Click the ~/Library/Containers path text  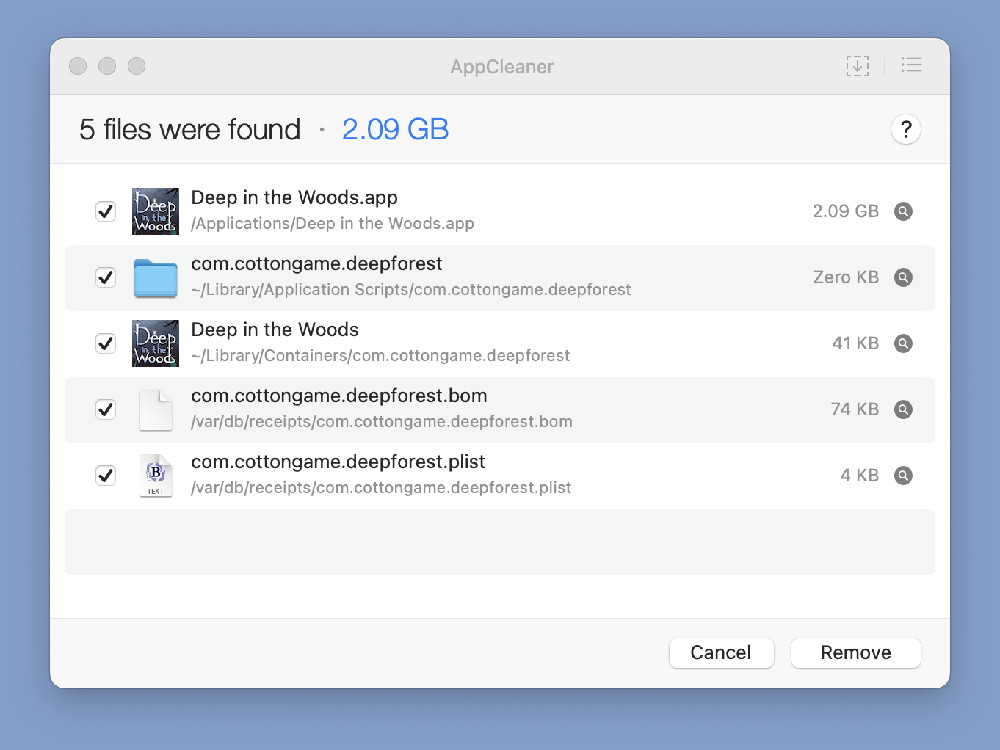click(x=380, y=356)
